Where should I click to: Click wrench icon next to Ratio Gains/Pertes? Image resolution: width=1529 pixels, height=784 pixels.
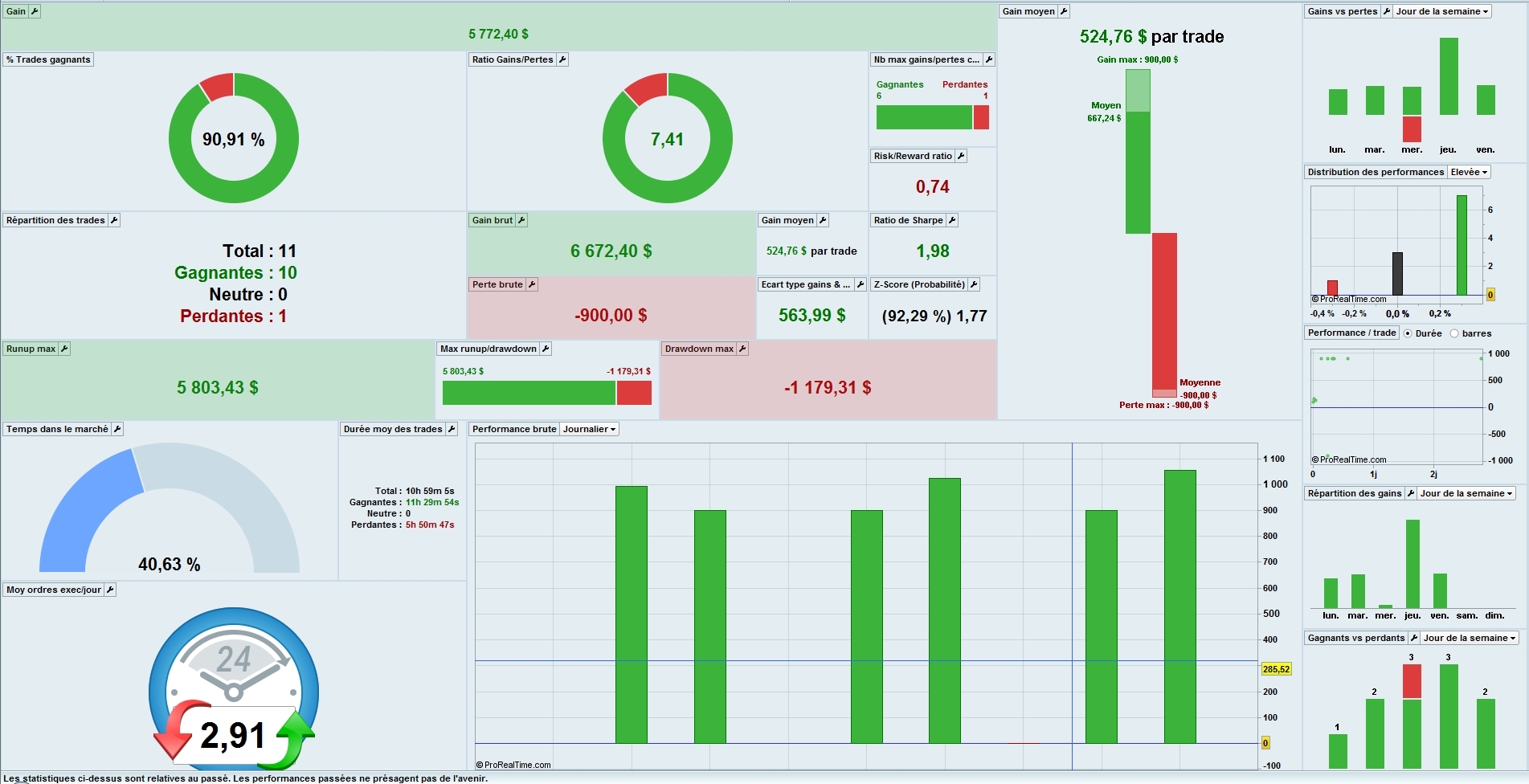tap(562, 59)
